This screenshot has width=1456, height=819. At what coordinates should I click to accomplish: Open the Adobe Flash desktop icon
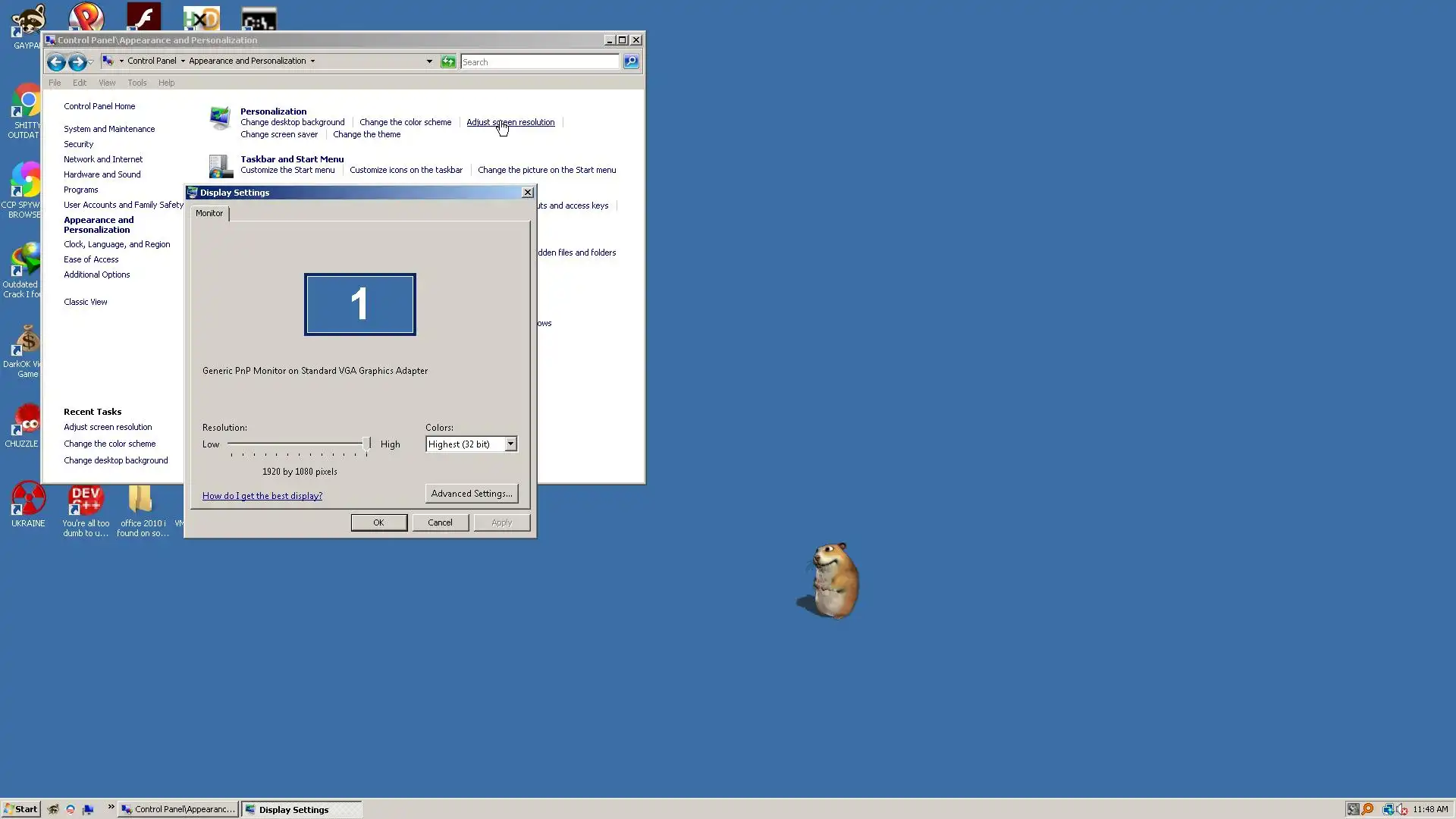coord(143,17)
